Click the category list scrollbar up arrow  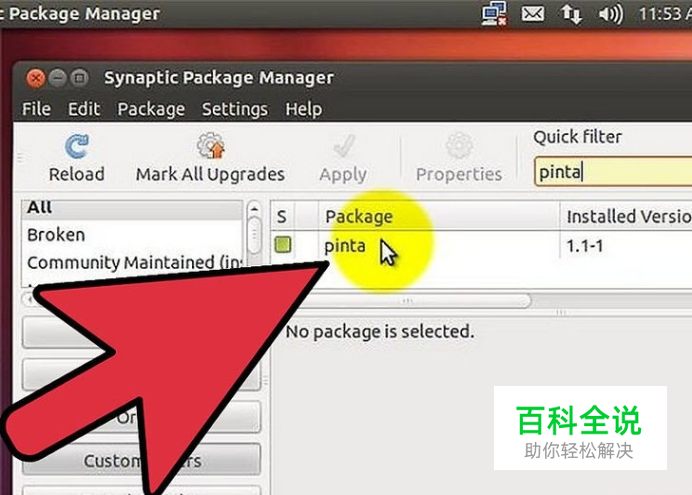254,209
